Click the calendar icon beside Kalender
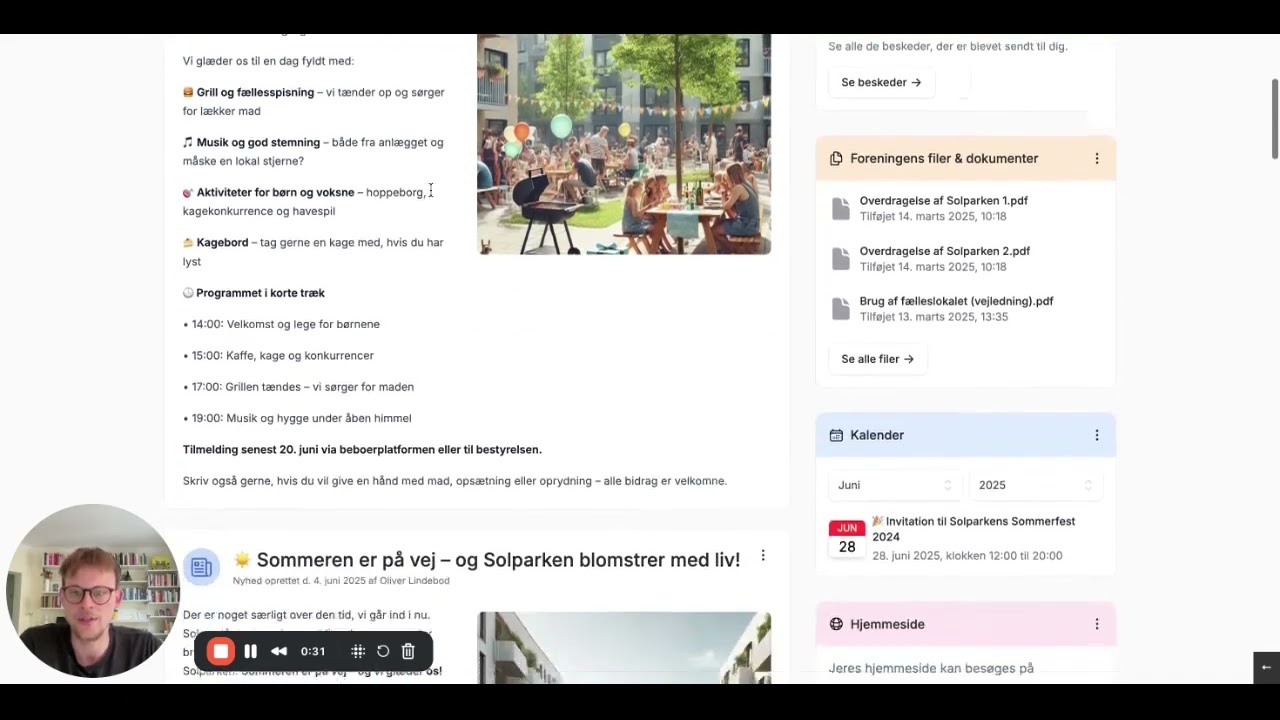 point(836,435)
